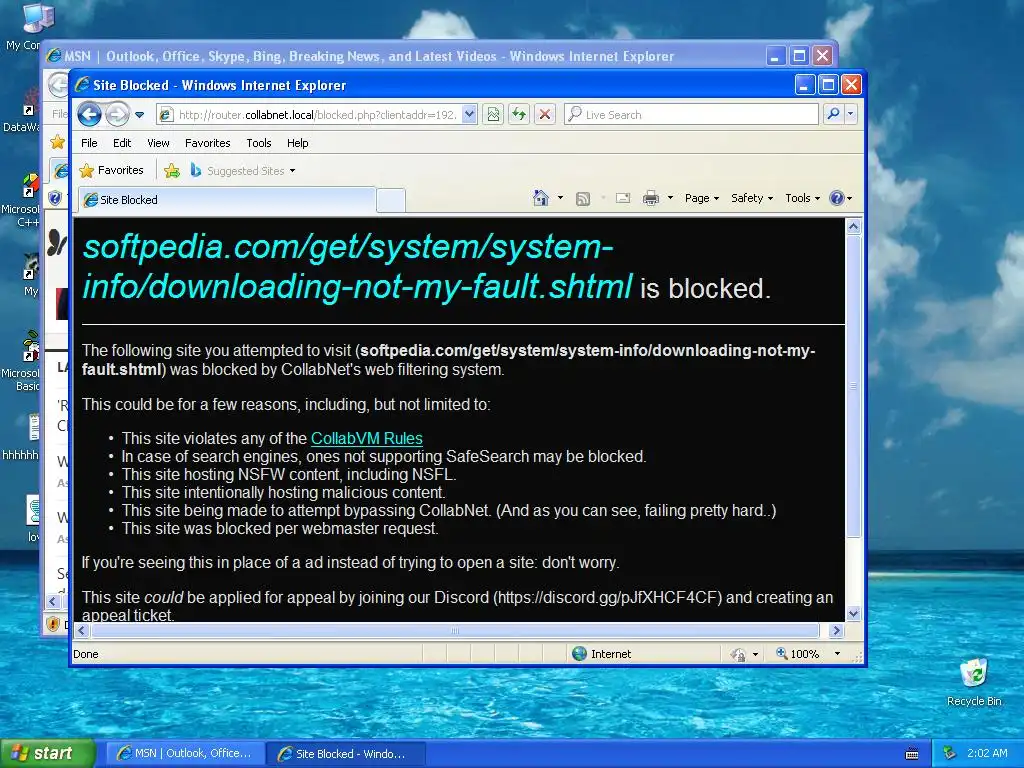Open the Favorites menu in menu bar
Screen dimensions: 1024x768
click(x=207, y=143)
